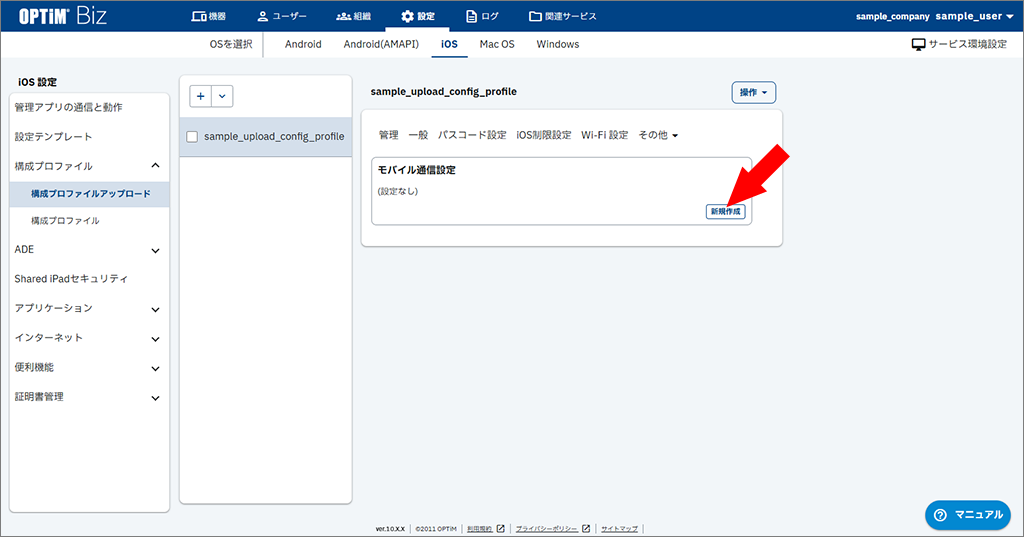
Task: Expand the アプリケーション section
Action: tap(89, 308)
